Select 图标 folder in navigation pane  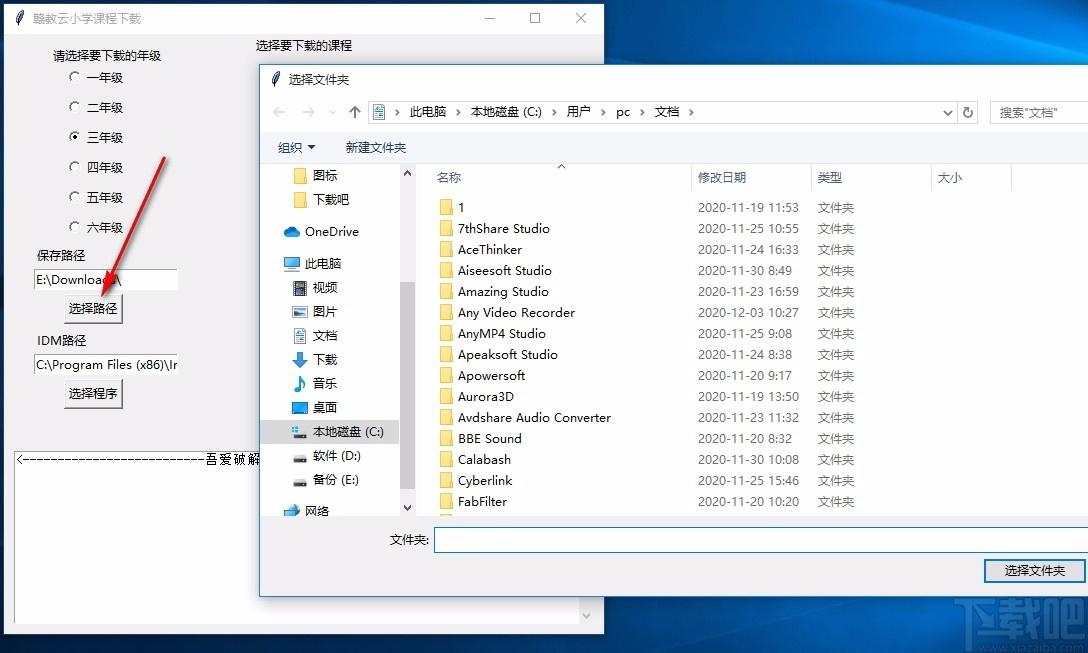coord(316,176)
